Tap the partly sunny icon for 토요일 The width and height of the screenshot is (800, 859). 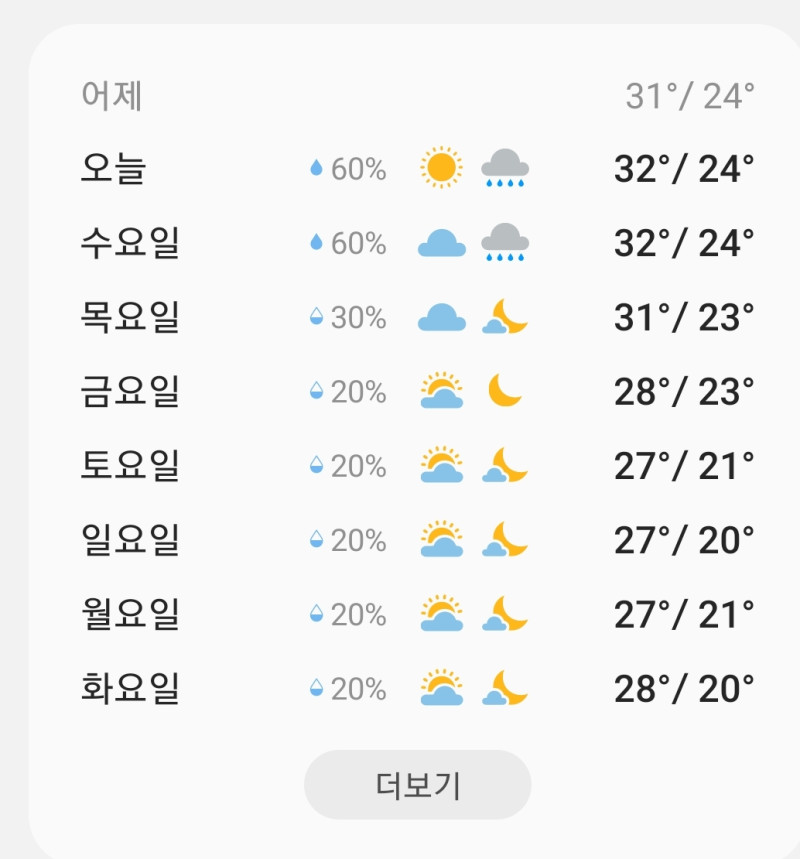pos(442,465)
